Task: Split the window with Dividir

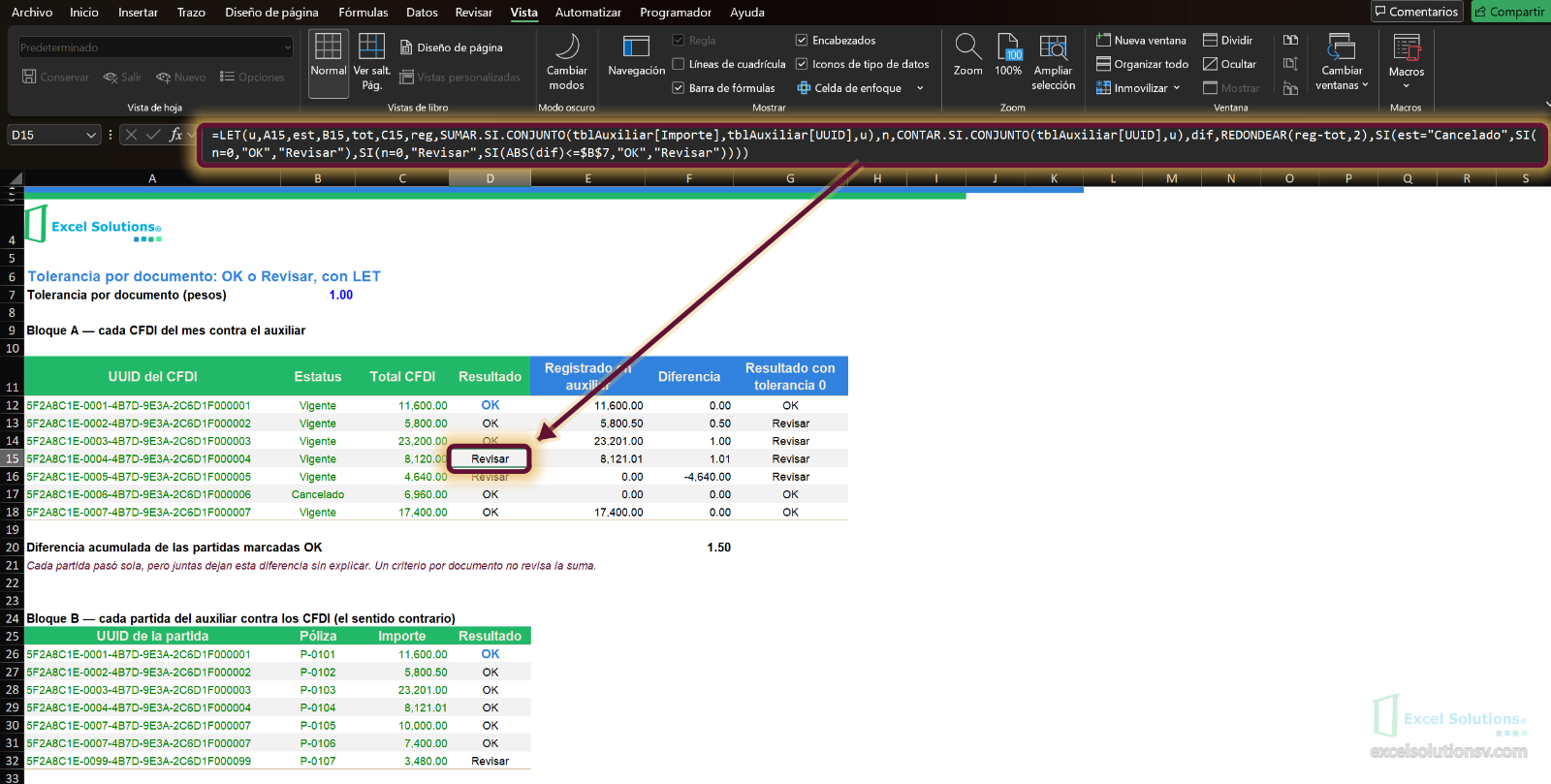Action: (1227, 41)
